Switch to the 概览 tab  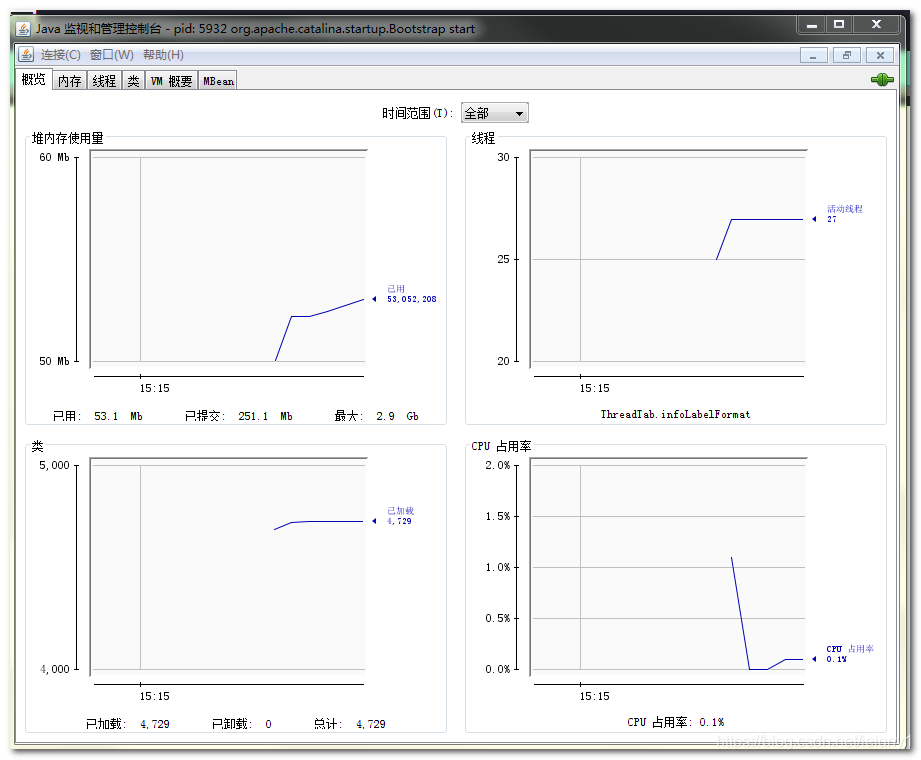pyautogui.click(x=33, y=79)
